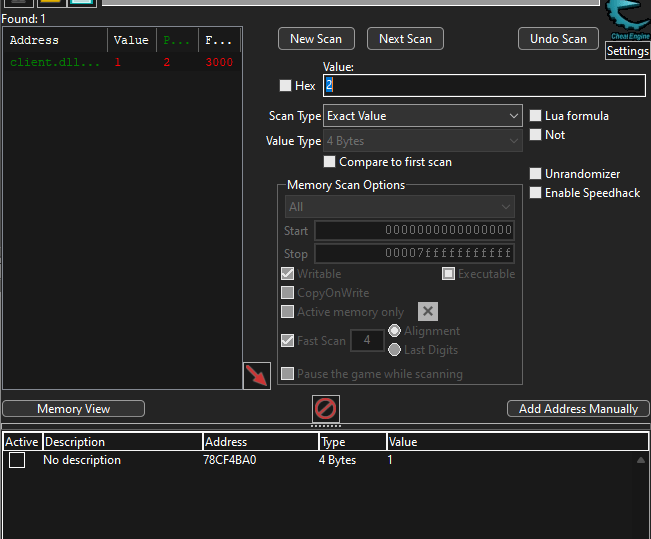
Task: Click the X beside Active memory only
Action: pos(428,311)
